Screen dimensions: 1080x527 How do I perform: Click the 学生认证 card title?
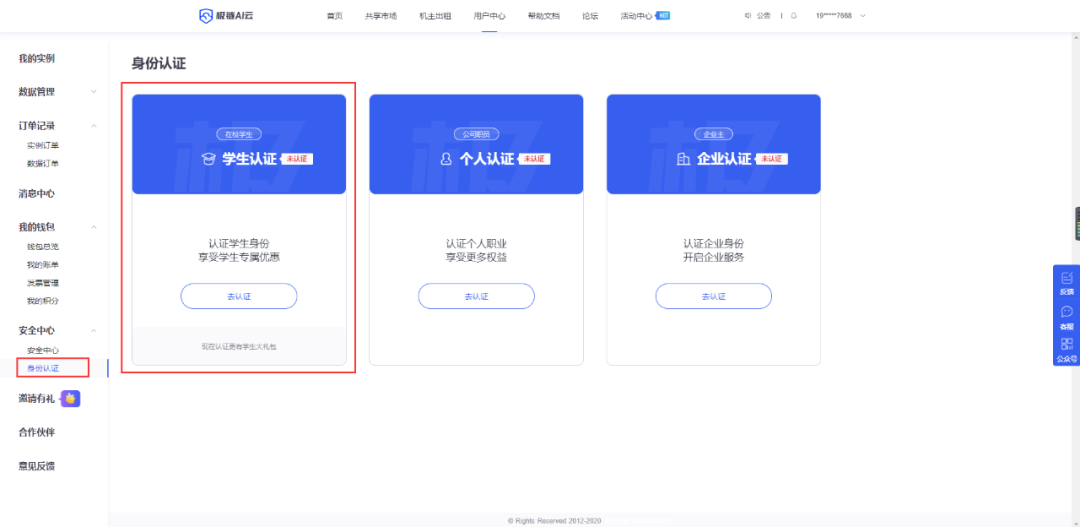click(x=249, y=158)
